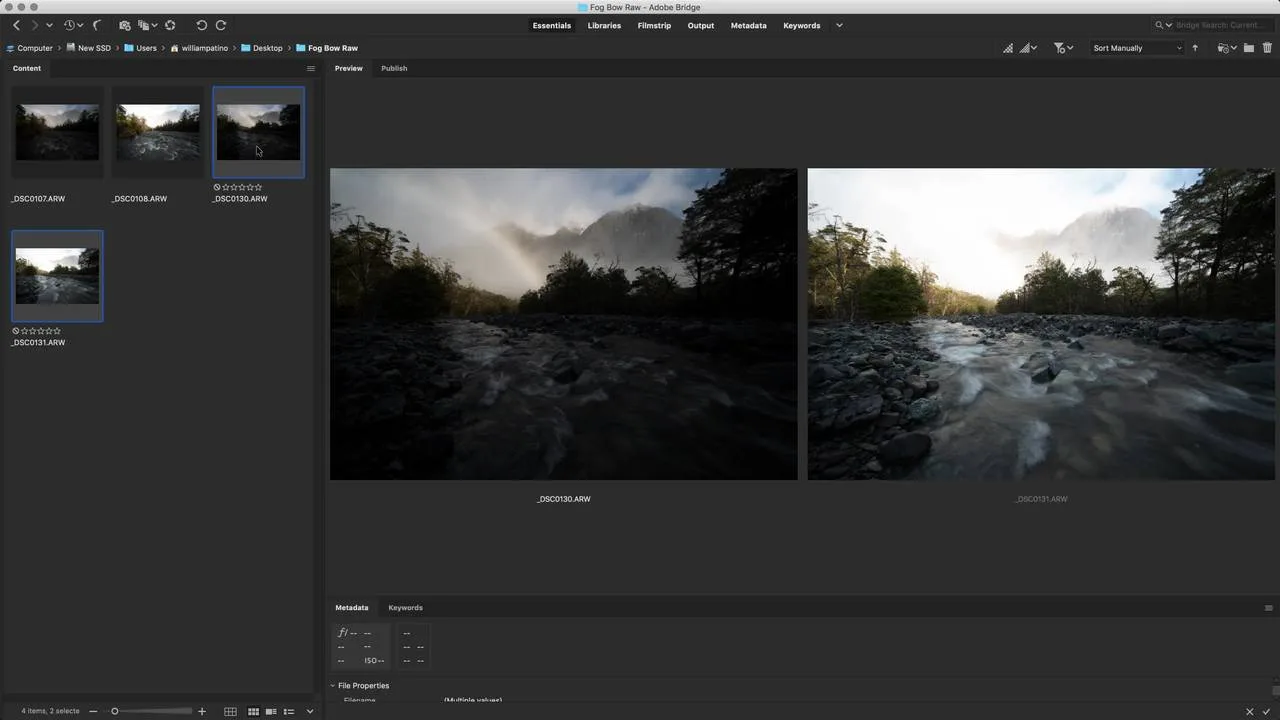Click the trash delete item icon
1280x720 pixels.
(x=1268, y=48)
